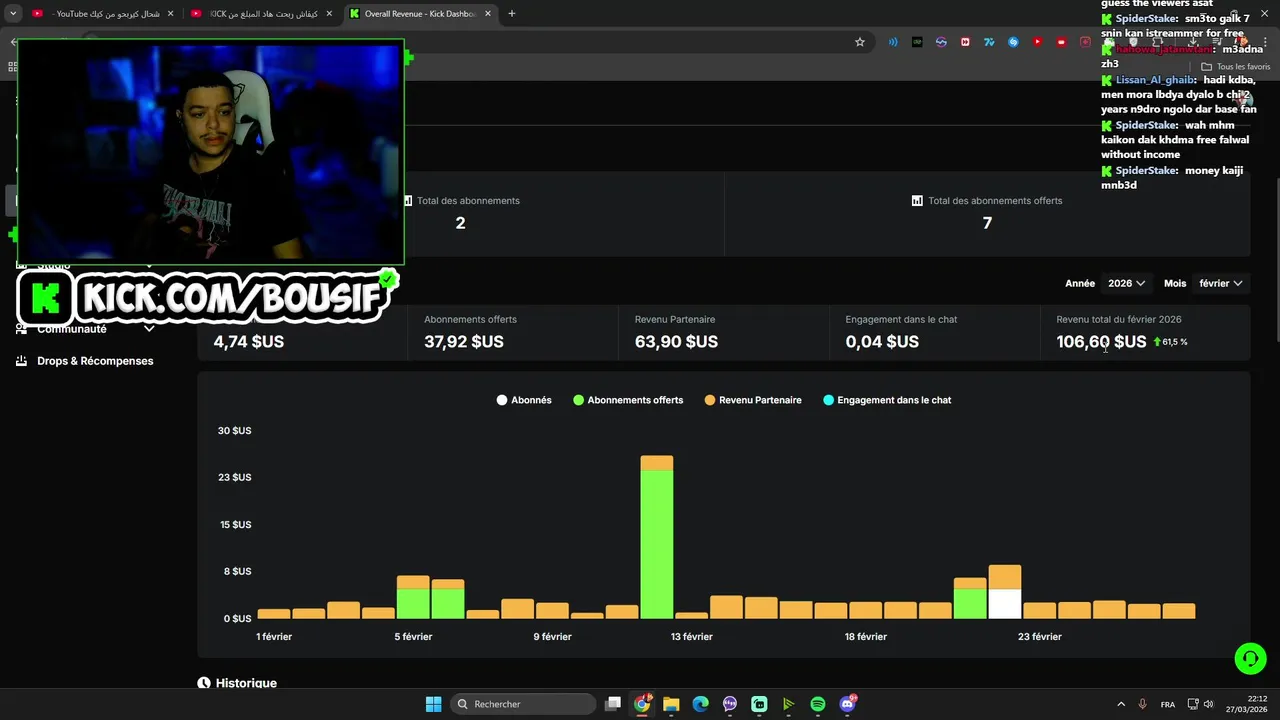The width and height of the screenshot is (1280, 720).
Task: Click the Historique clock icon
Action: point(204,683)
